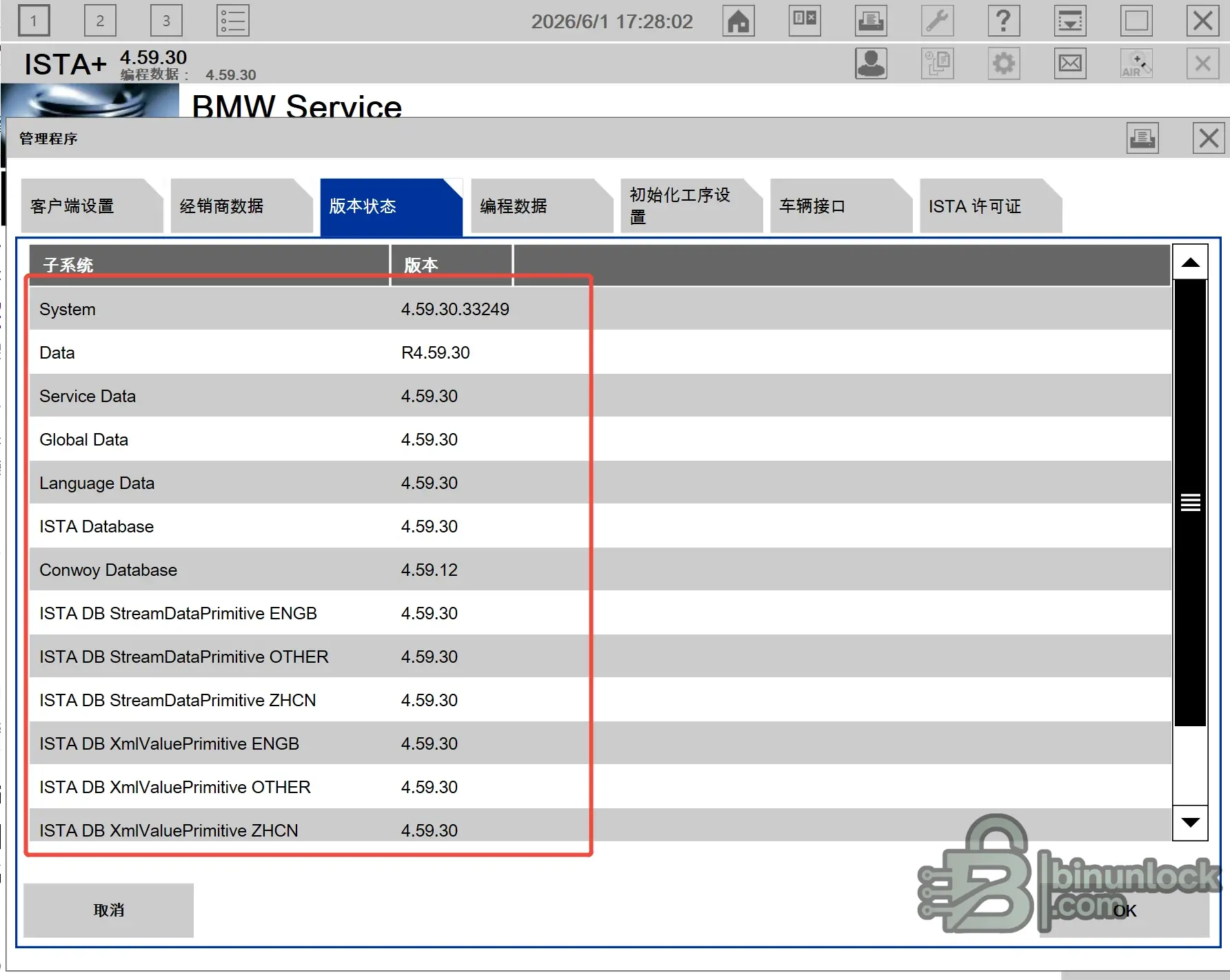Screen dimensions: 1230x980
Task: Select ISTA DB StreamDataPrimitive ENGB row
Action: tap(600, 613)
